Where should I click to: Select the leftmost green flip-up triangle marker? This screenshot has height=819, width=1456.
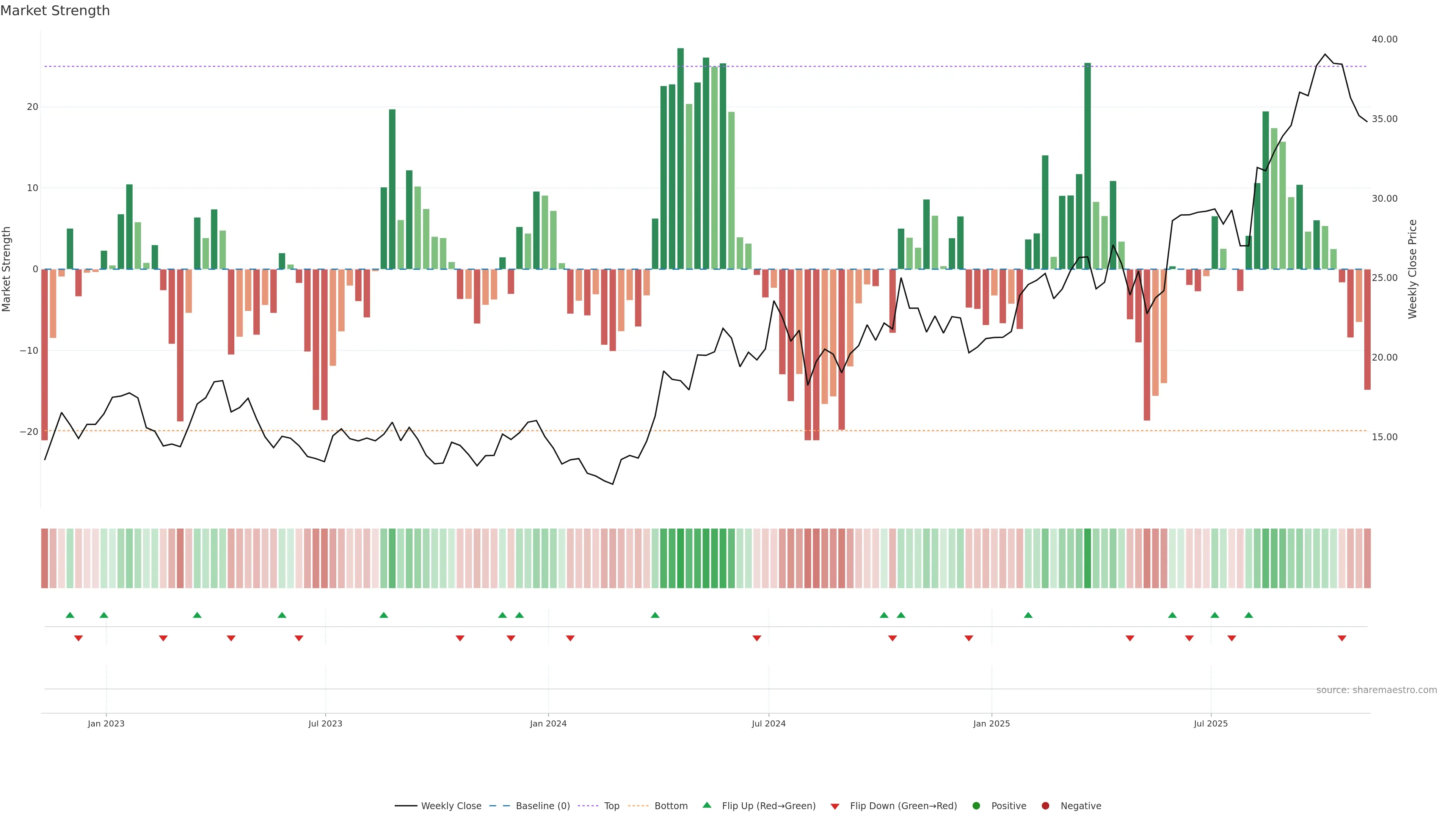click(x=70, y=615)
